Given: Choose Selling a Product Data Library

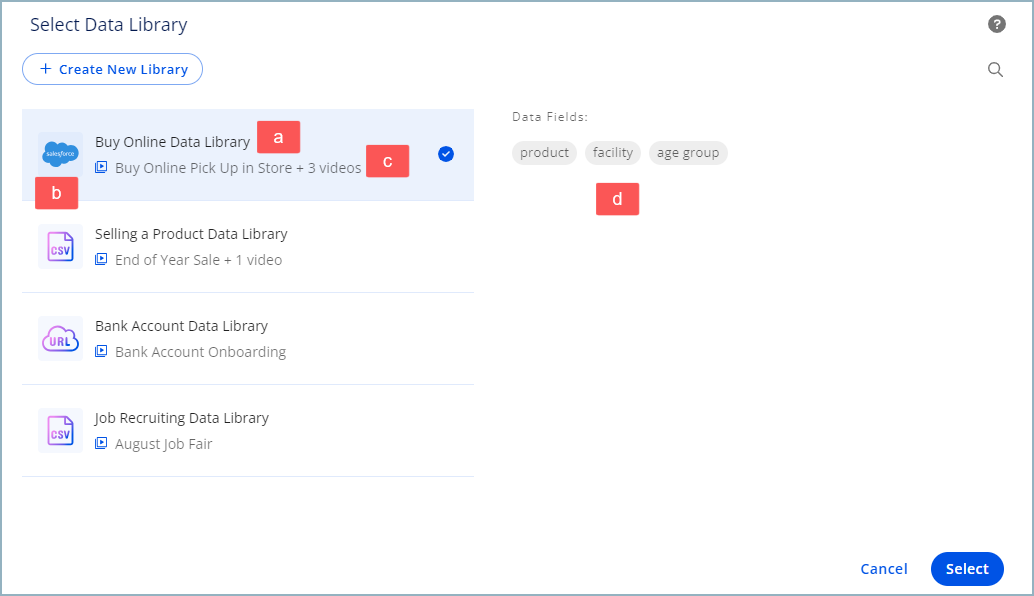Looking at the screenshot, I should click(x=248, y=247).
